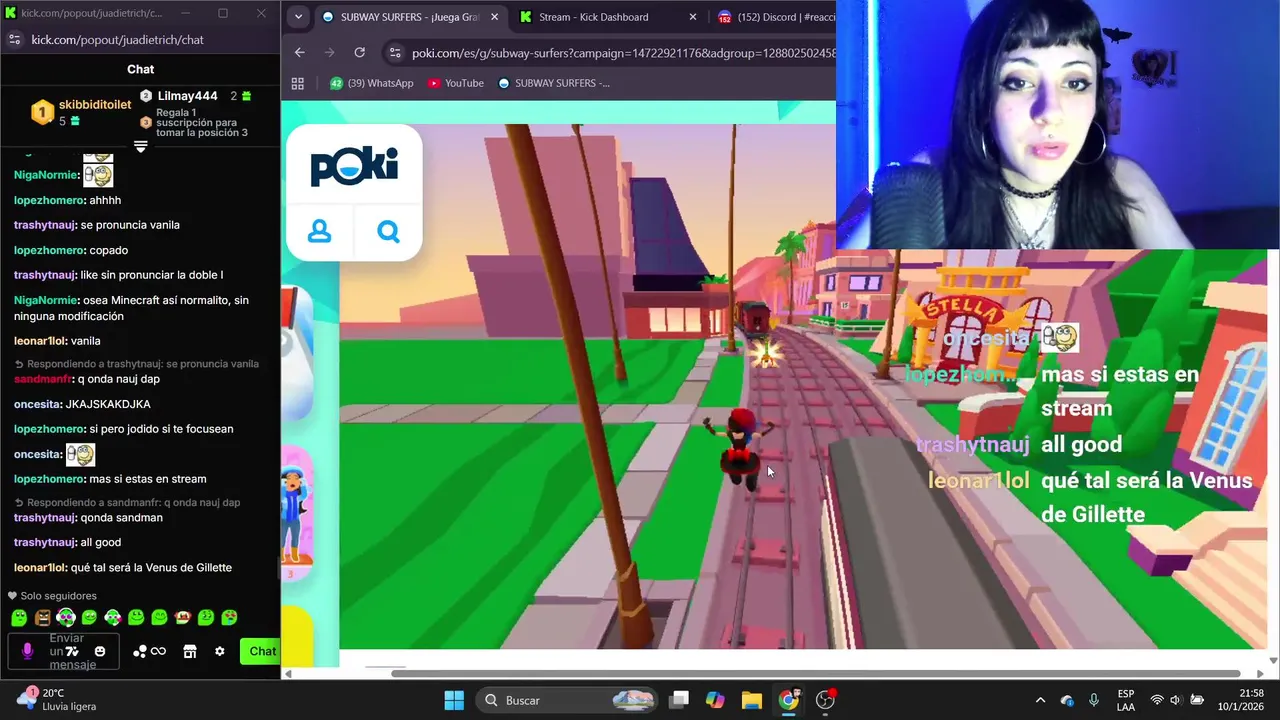Viewport: 1280px width, 720px height.
Task: Reload the Poki page
Action: click(360, 52)
